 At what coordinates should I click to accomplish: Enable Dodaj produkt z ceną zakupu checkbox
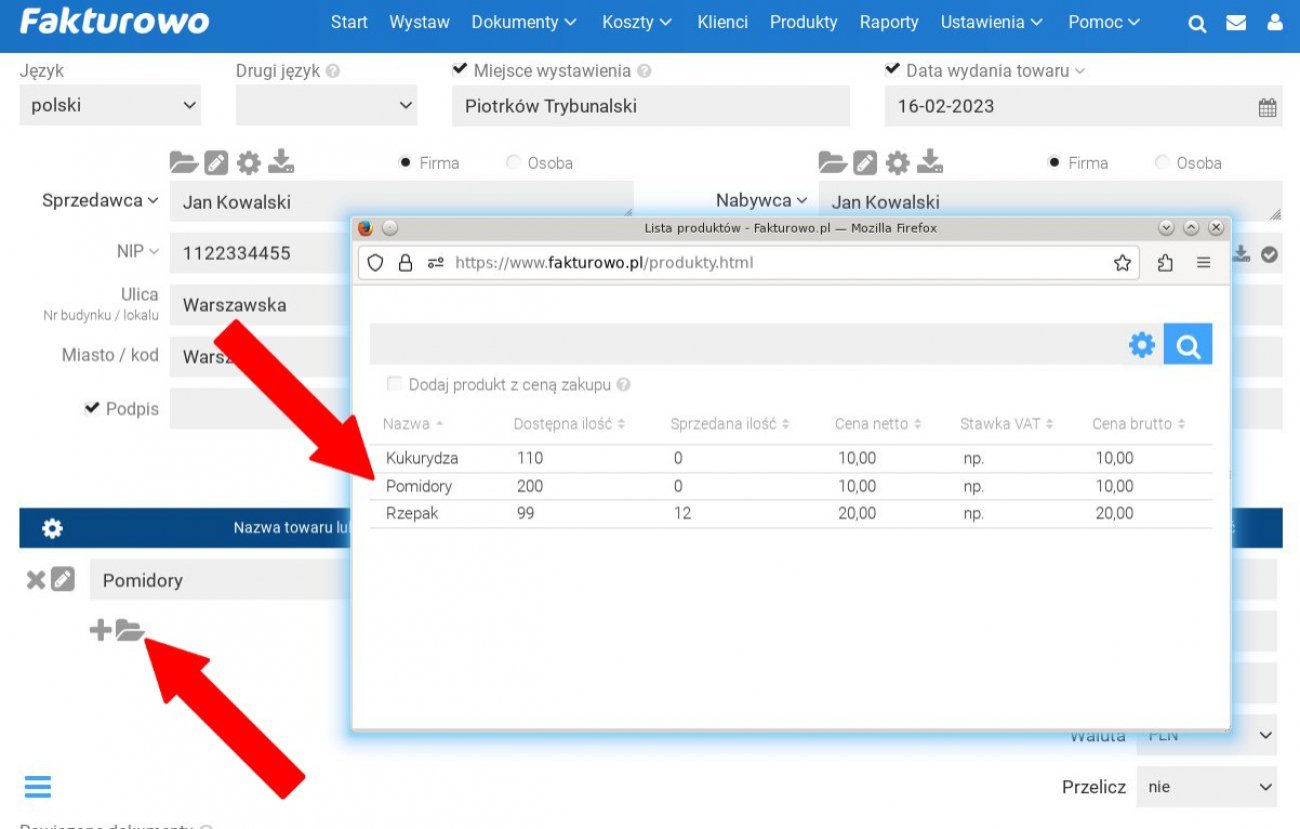click(x=394, y=384)
